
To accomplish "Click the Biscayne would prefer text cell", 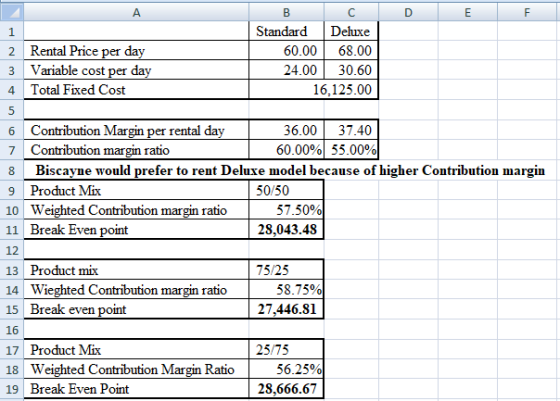I will [290, 170].
